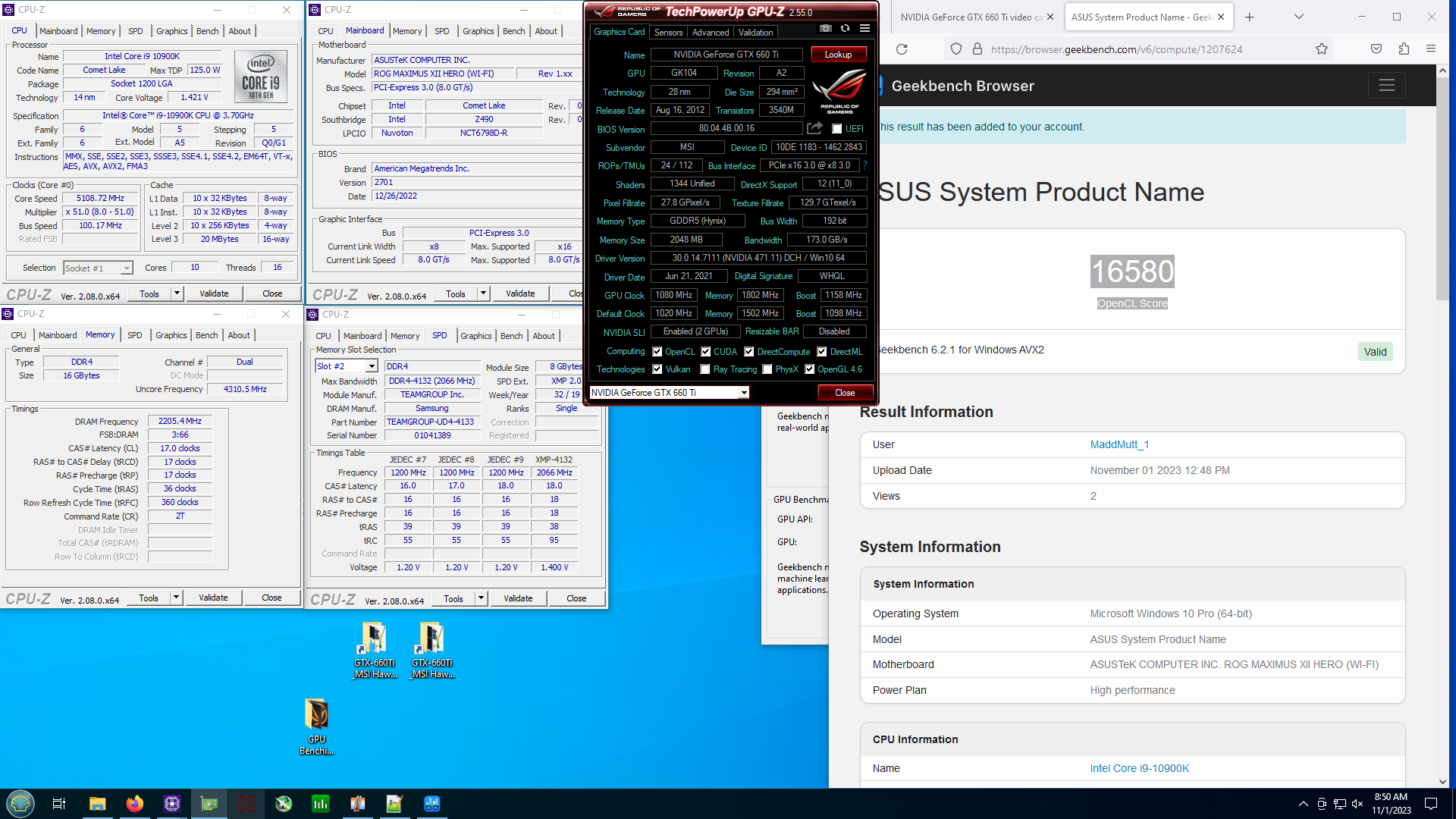Close the ASUS System Product Name tab
Image resolution: width=1456 pixels, height=819 pixels.
pyautogui.click(x=1221, y=17)
